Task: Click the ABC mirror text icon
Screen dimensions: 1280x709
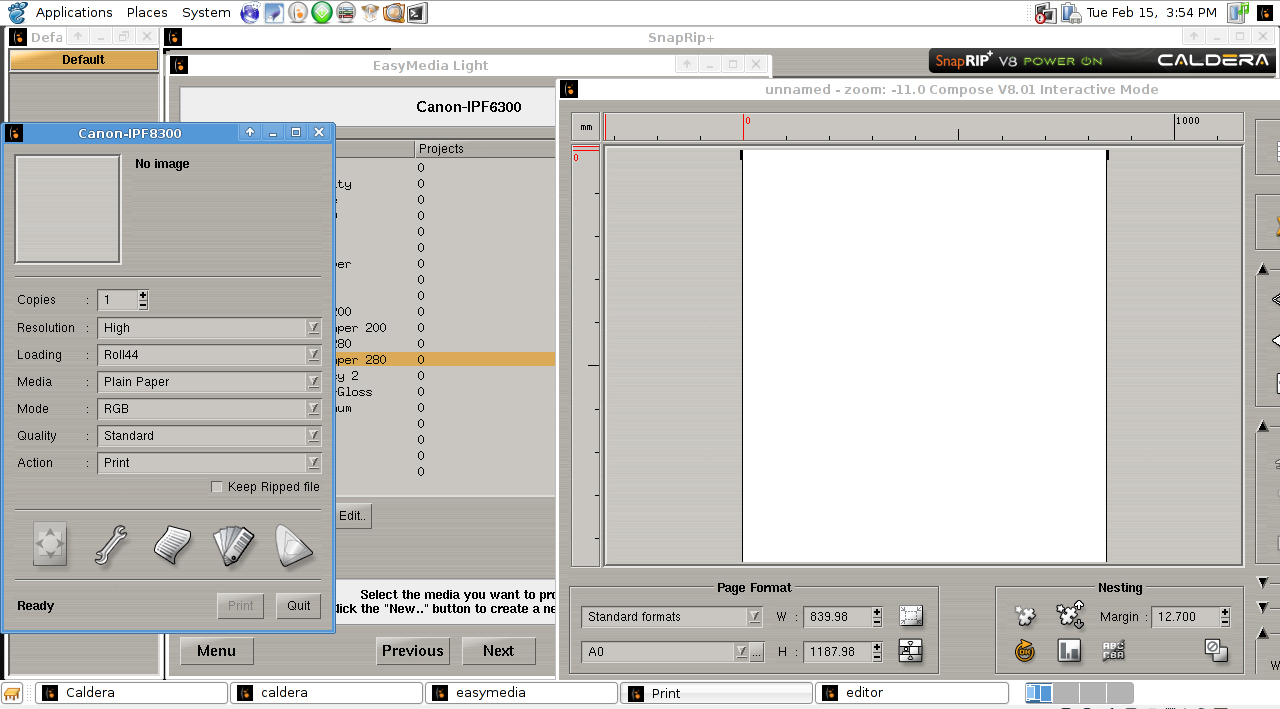Action: coord(1113,651)
